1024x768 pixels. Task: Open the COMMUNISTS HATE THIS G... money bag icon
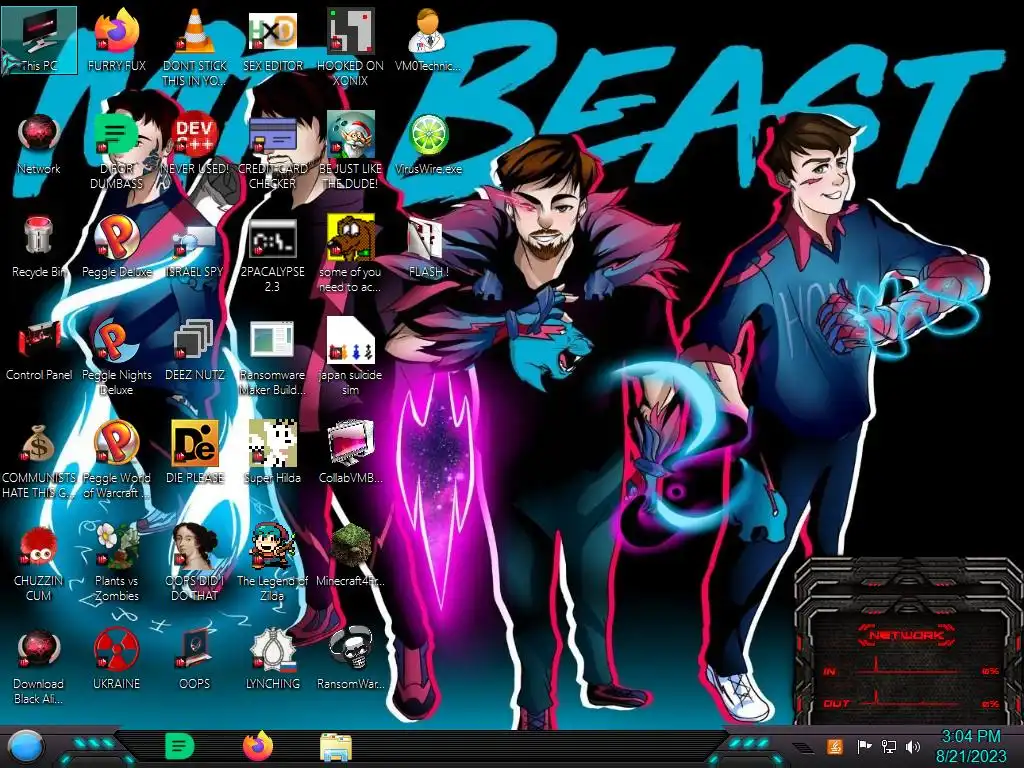[39, 461]
